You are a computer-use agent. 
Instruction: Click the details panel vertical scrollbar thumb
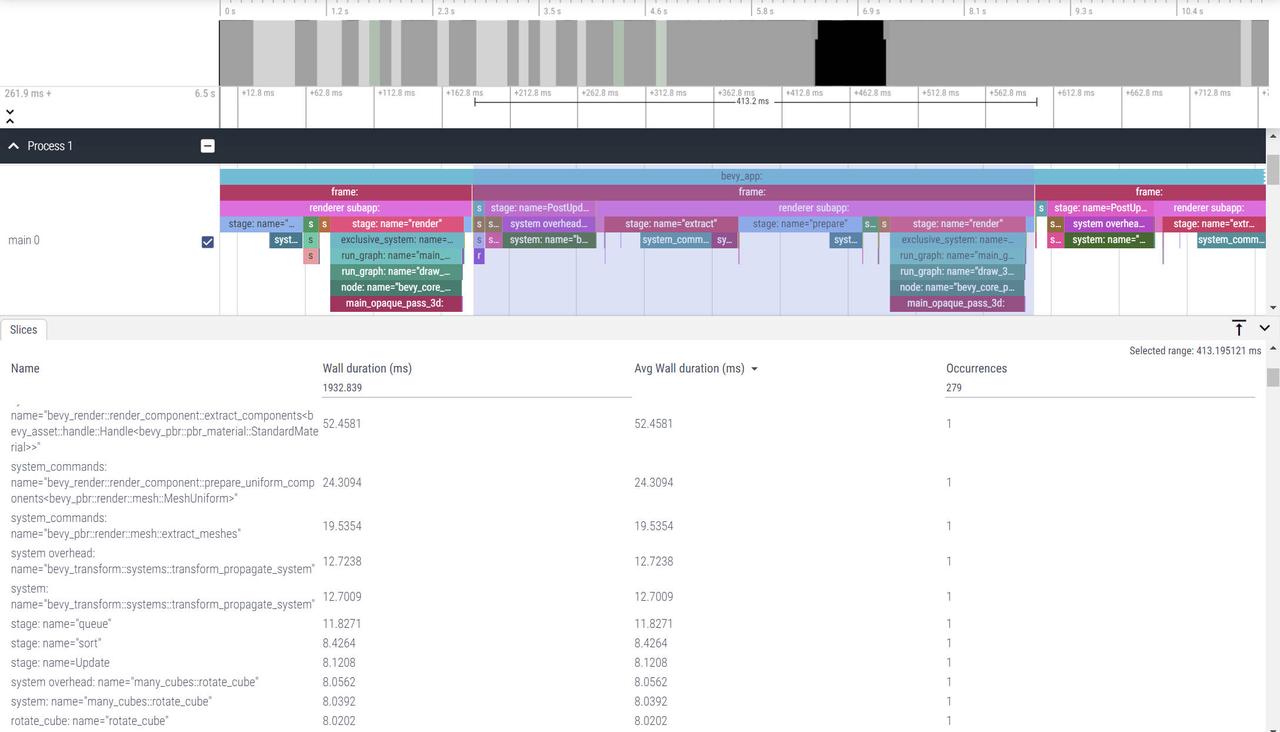1272,377
